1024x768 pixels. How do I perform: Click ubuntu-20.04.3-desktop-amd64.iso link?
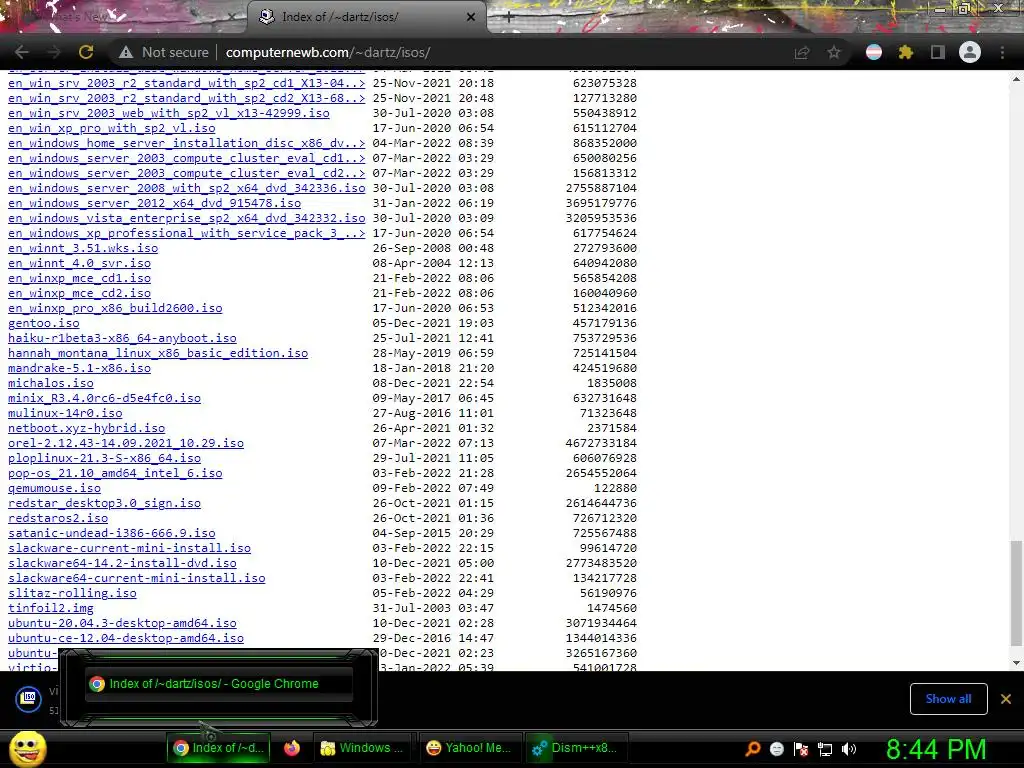pyautogui.click(x=122, y=624)
